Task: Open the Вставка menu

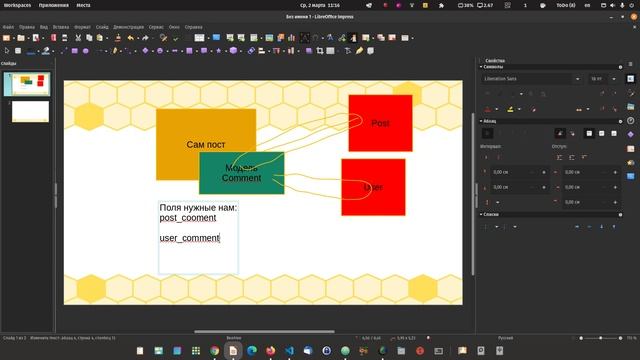Action: pos(61,27)
